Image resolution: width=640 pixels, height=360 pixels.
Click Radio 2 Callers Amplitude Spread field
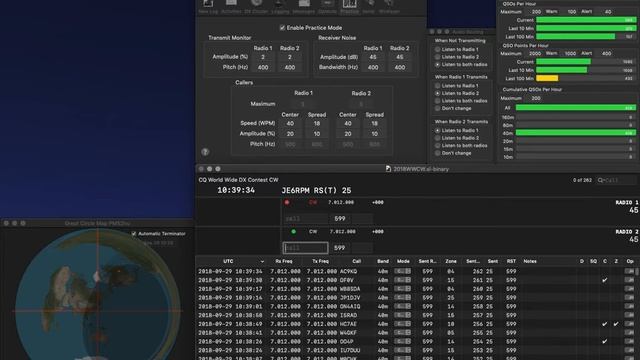[374, 134]
